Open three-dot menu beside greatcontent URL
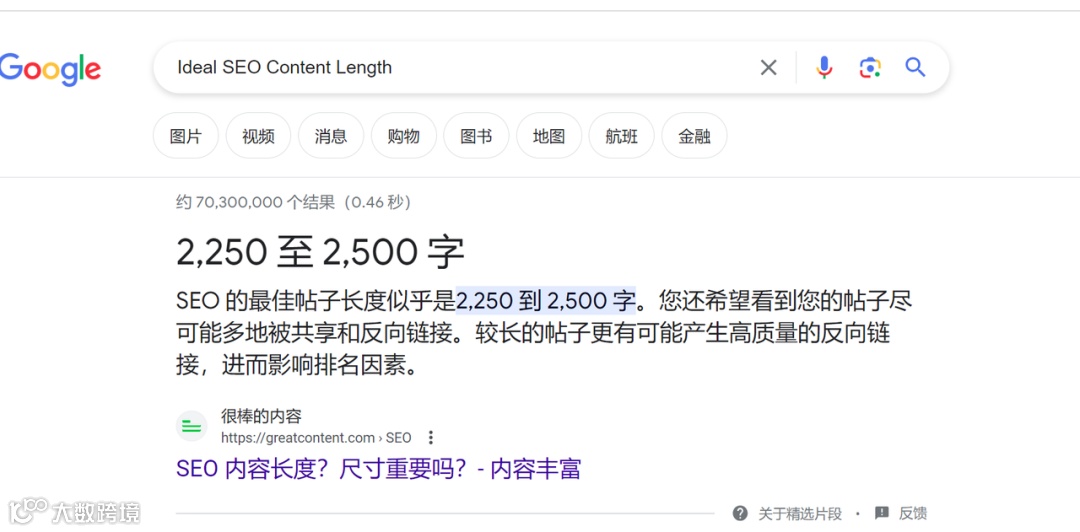The image size is (1080, 532). coord(430,438)
